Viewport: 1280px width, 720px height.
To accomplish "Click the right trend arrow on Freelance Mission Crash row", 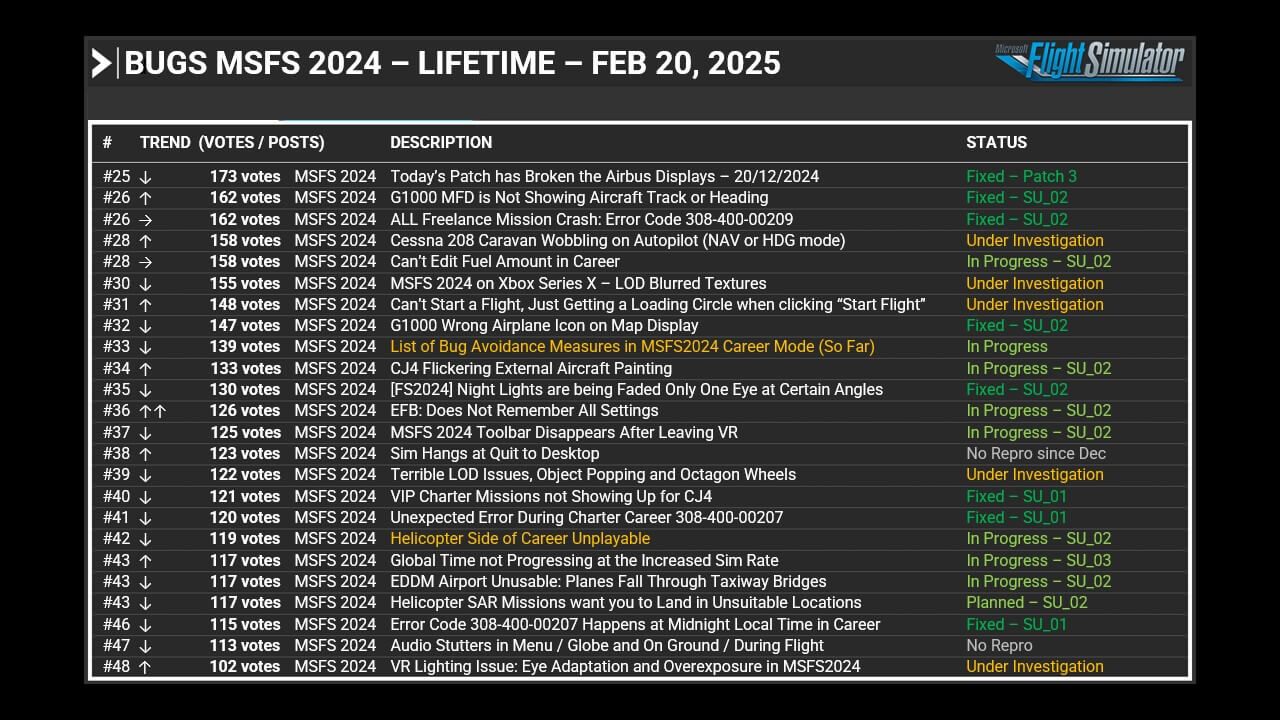I will click(146, 219).
